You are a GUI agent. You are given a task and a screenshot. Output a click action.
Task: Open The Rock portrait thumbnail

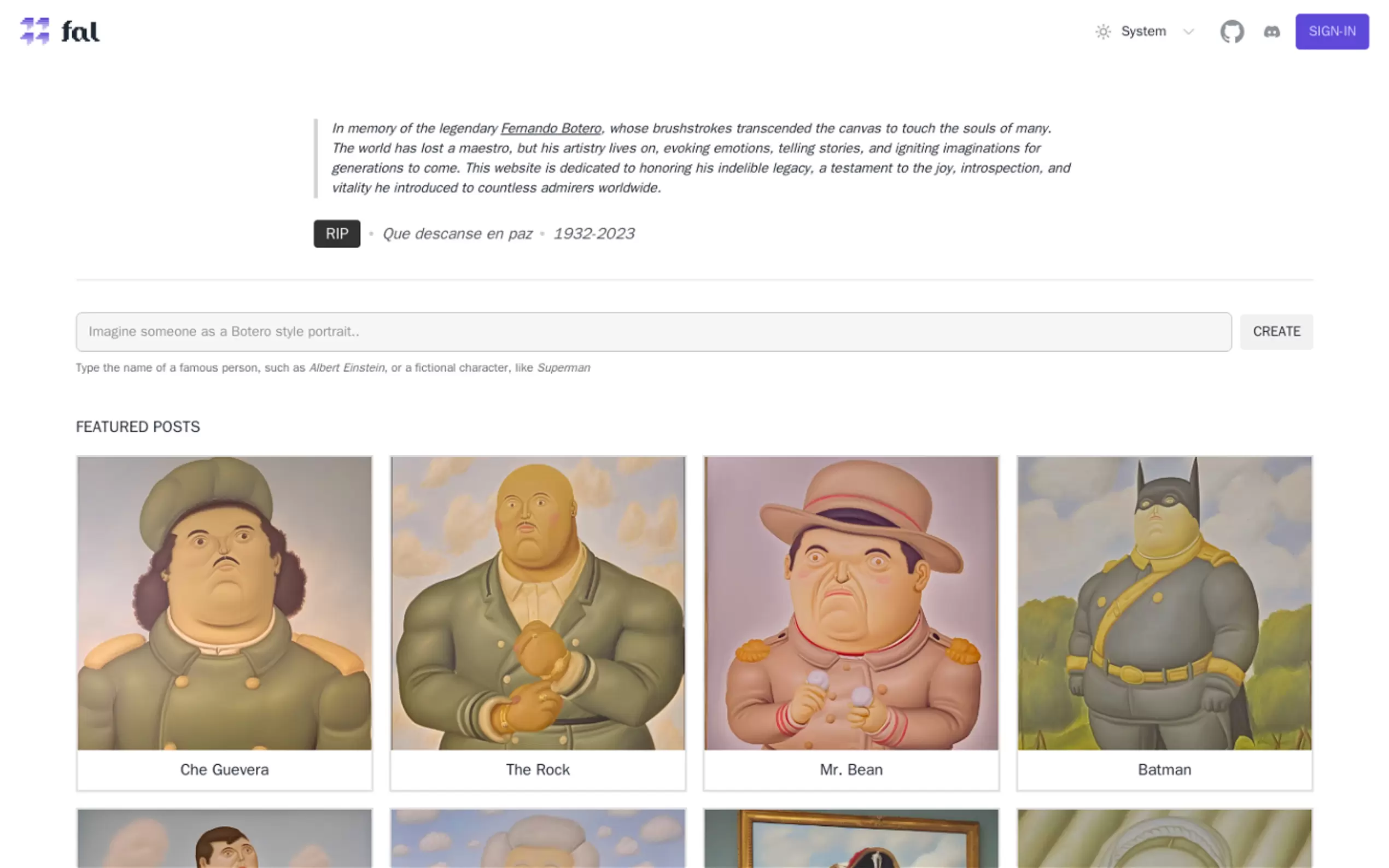click(x=538, y=603)
